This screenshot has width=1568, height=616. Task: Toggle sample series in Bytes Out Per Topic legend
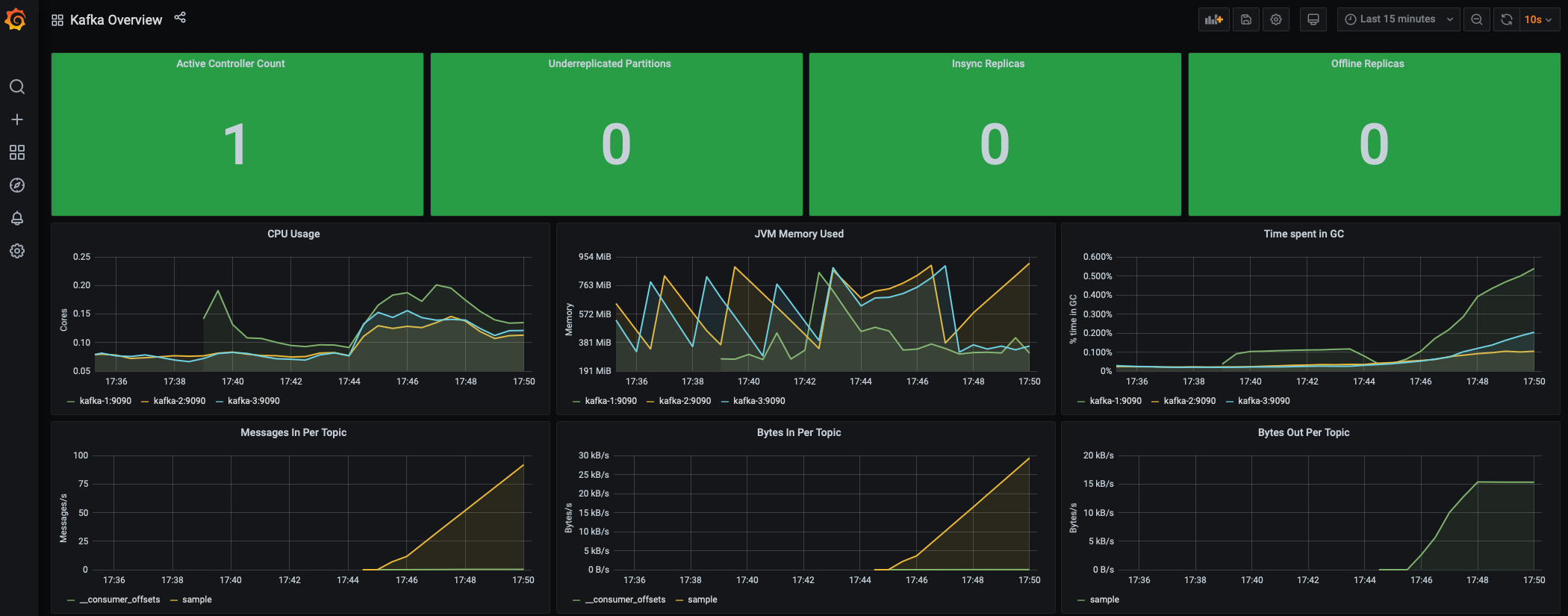pos(1104,600)
